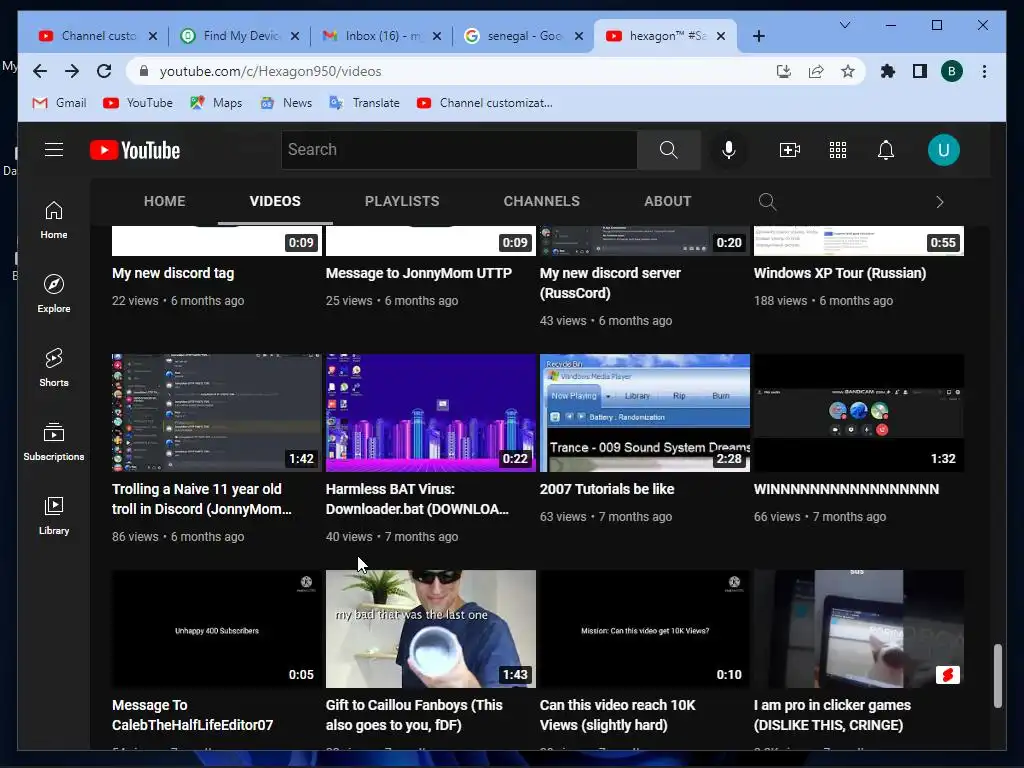The width and height of the screenshot is (1024, 768).
Task: Click the page vertical scrollbar thumb
Action: (x=997, y=676)
